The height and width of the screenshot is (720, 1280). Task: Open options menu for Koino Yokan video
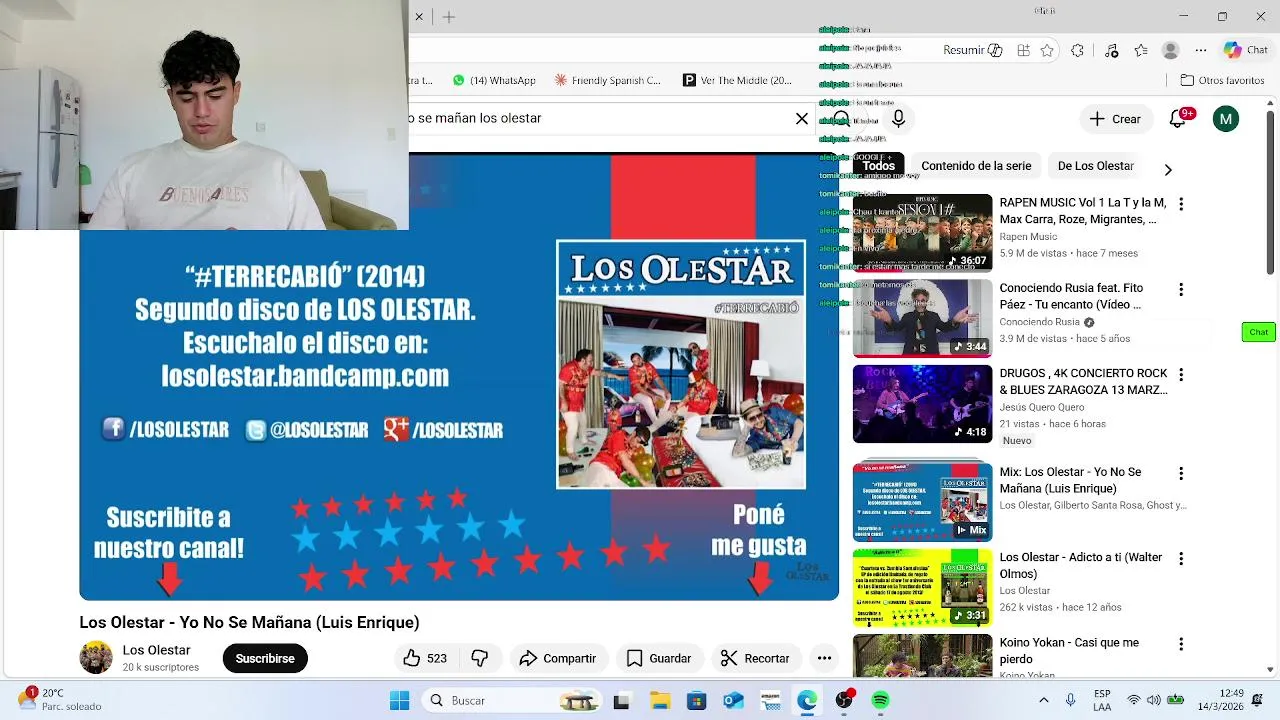click(x=1181, y=644)
